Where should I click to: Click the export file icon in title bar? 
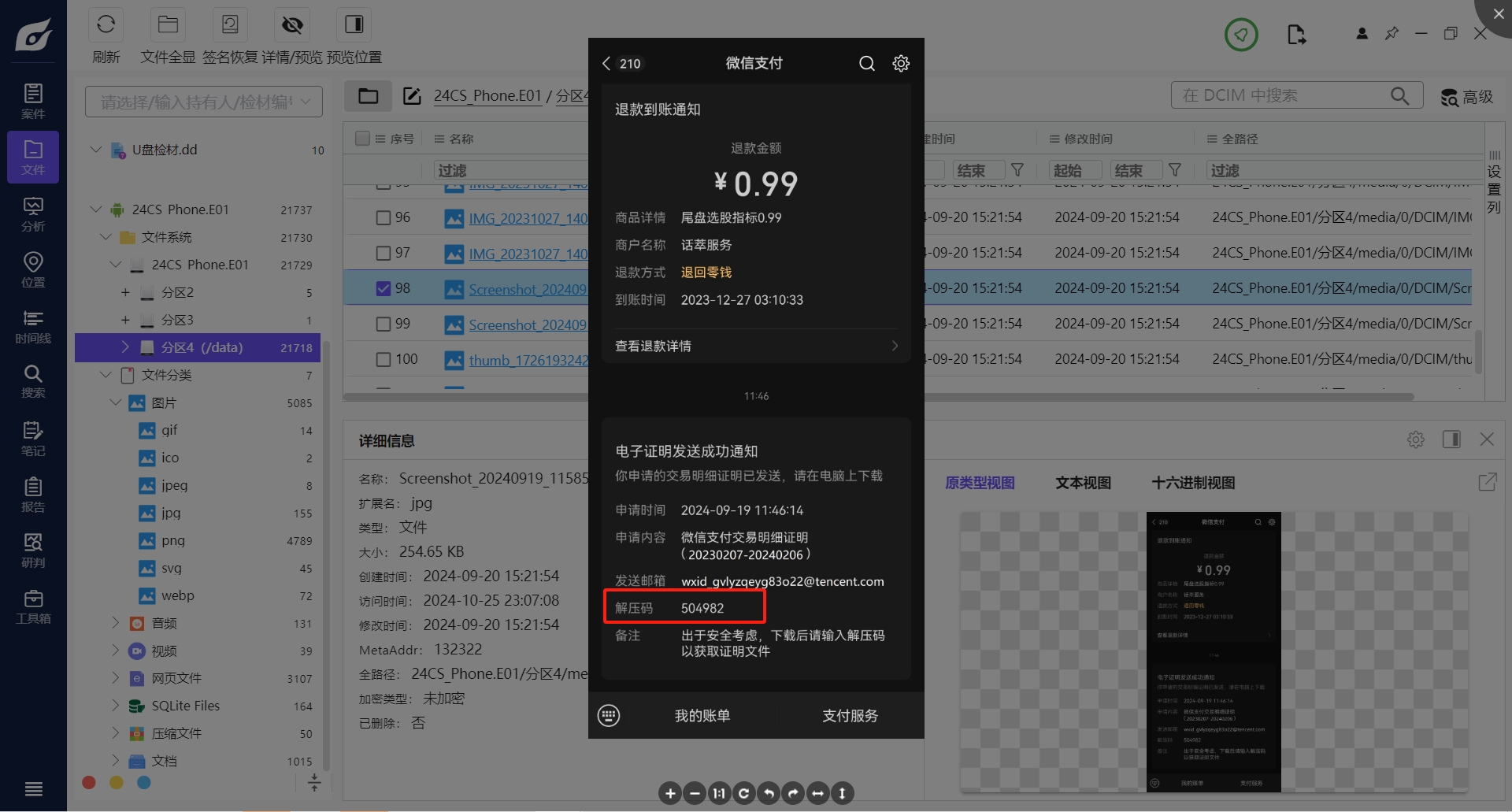(x=1295, y=34)
